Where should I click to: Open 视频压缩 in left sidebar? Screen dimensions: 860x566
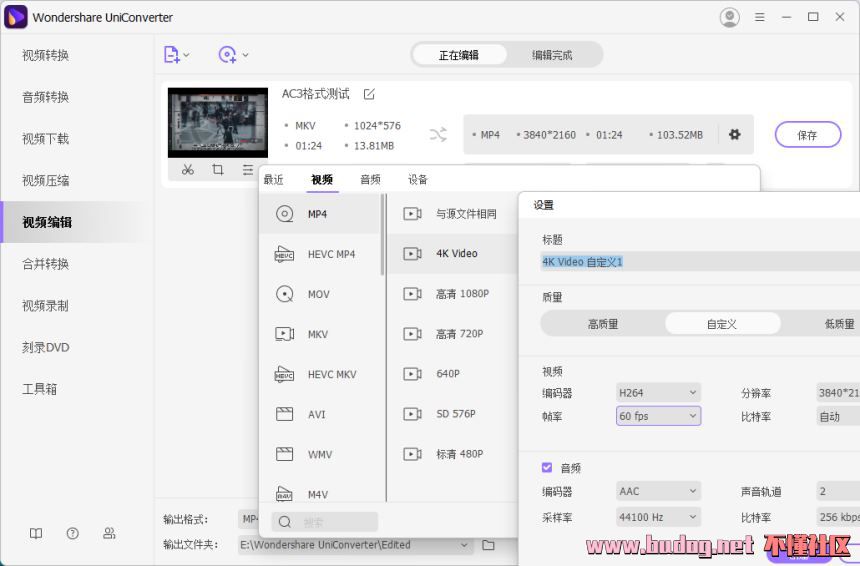(x=46, y=181)
